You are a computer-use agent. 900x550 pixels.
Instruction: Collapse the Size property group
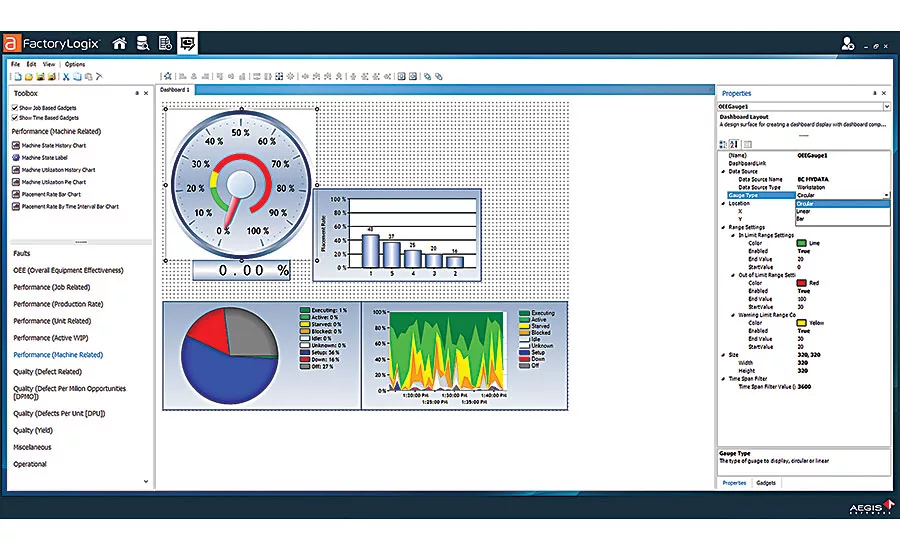(x=723, y=355)
